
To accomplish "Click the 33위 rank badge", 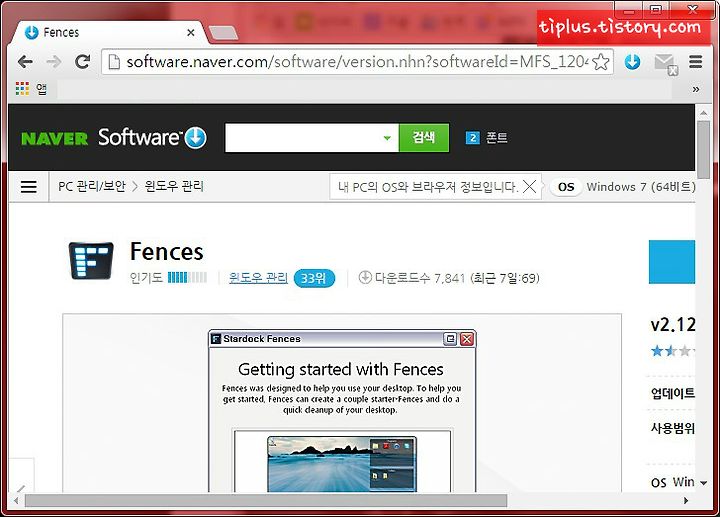I will point(314,278).
